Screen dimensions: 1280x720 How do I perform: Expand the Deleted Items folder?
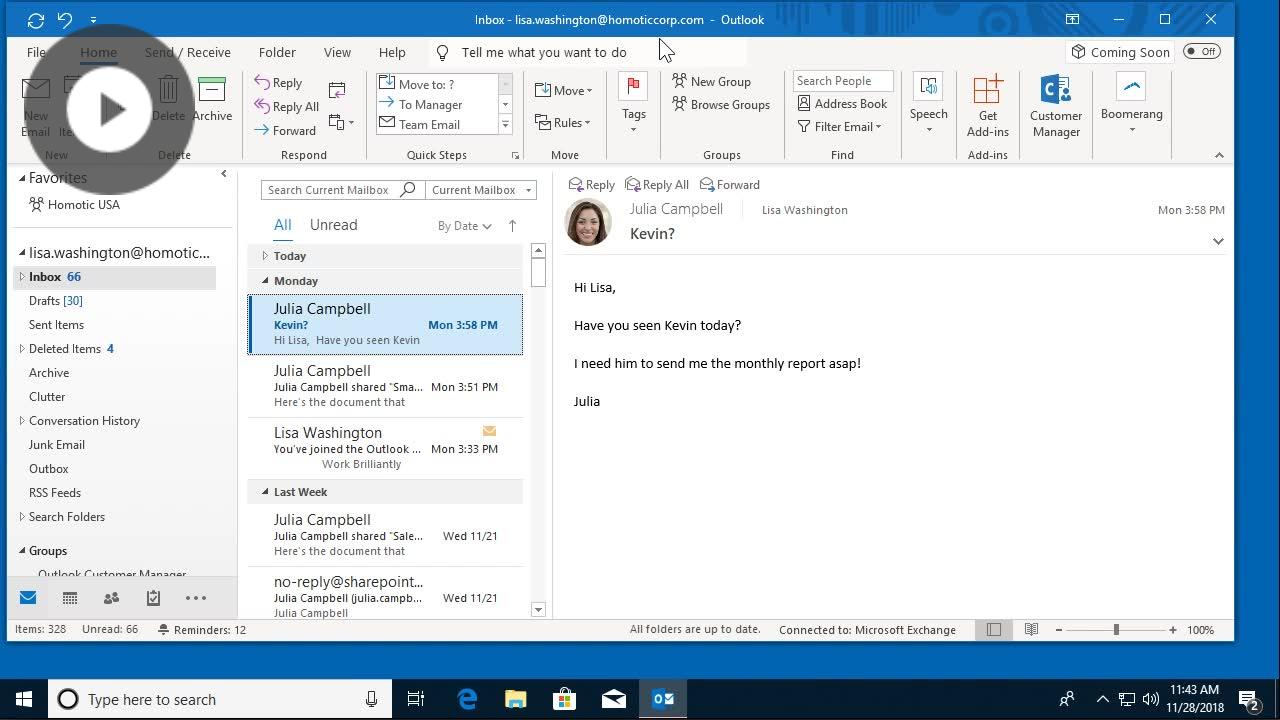[22, 349]
